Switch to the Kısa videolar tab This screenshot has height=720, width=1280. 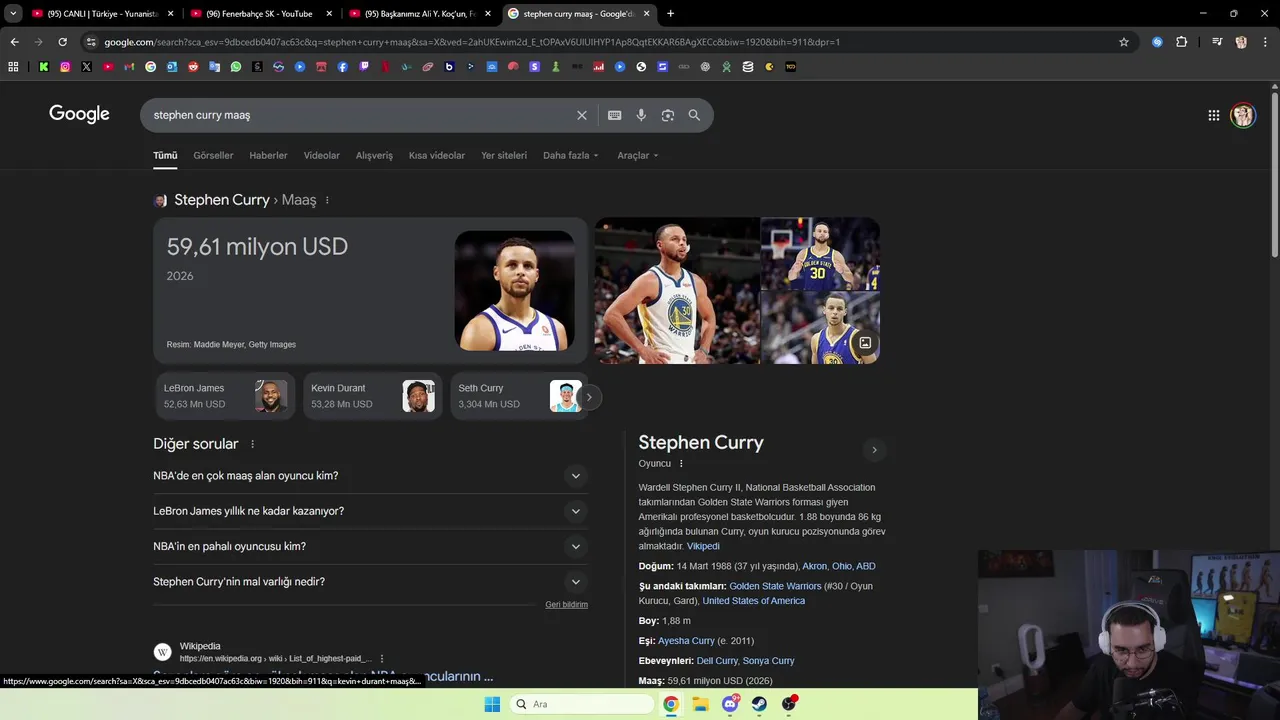pyautogui.click(x=437, y=155)
